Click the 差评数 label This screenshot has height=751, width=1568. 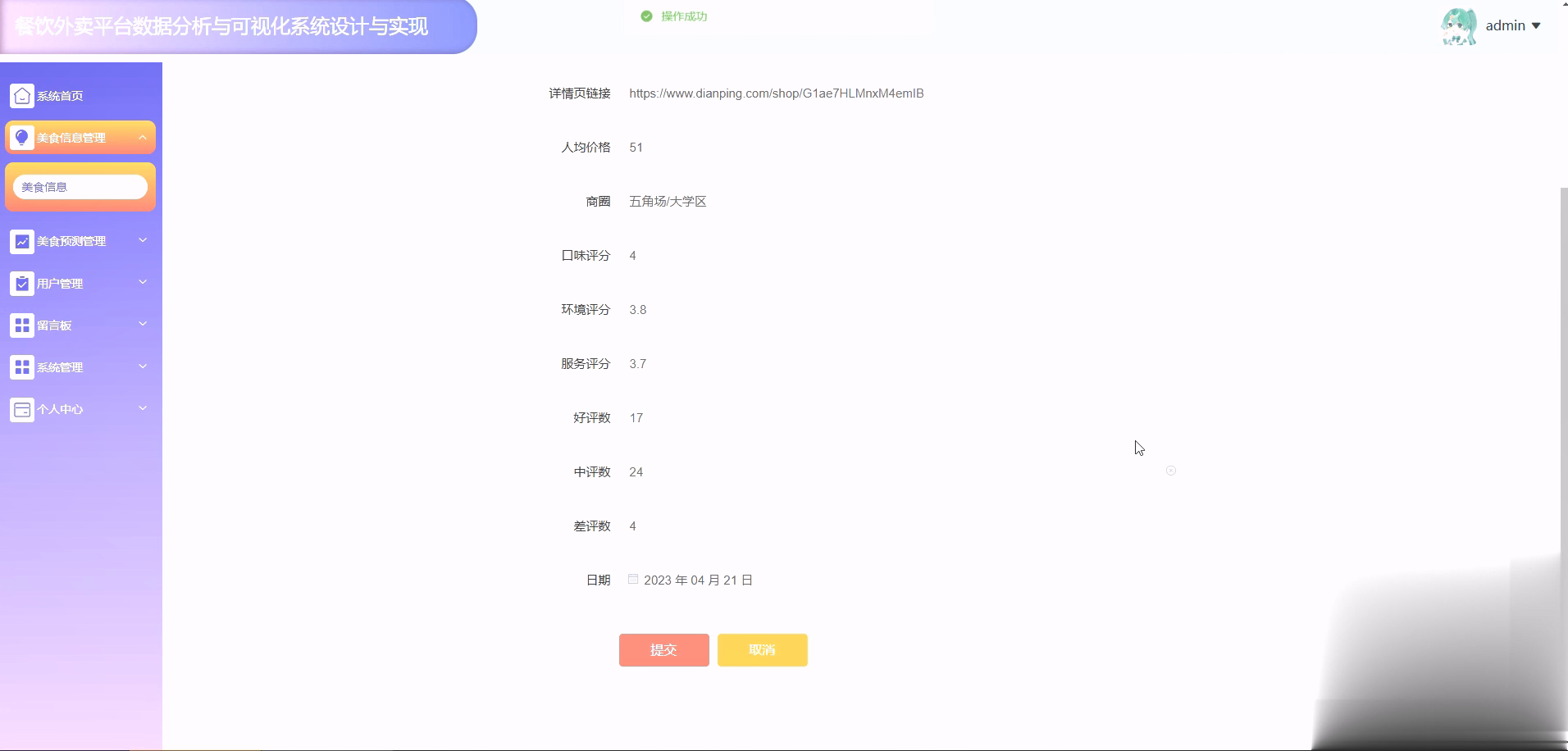[x=592, y=526]
